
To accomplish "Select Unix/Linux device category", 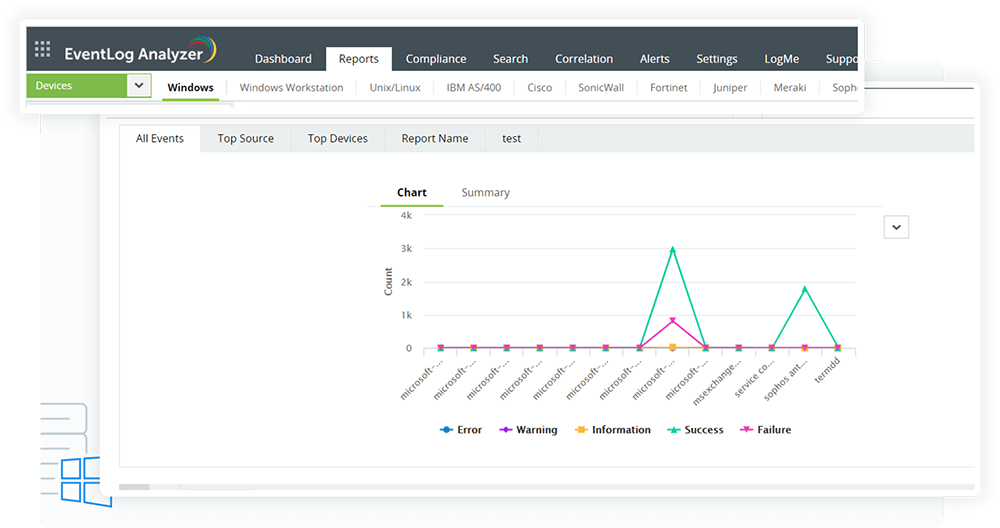I will point(395,88).
